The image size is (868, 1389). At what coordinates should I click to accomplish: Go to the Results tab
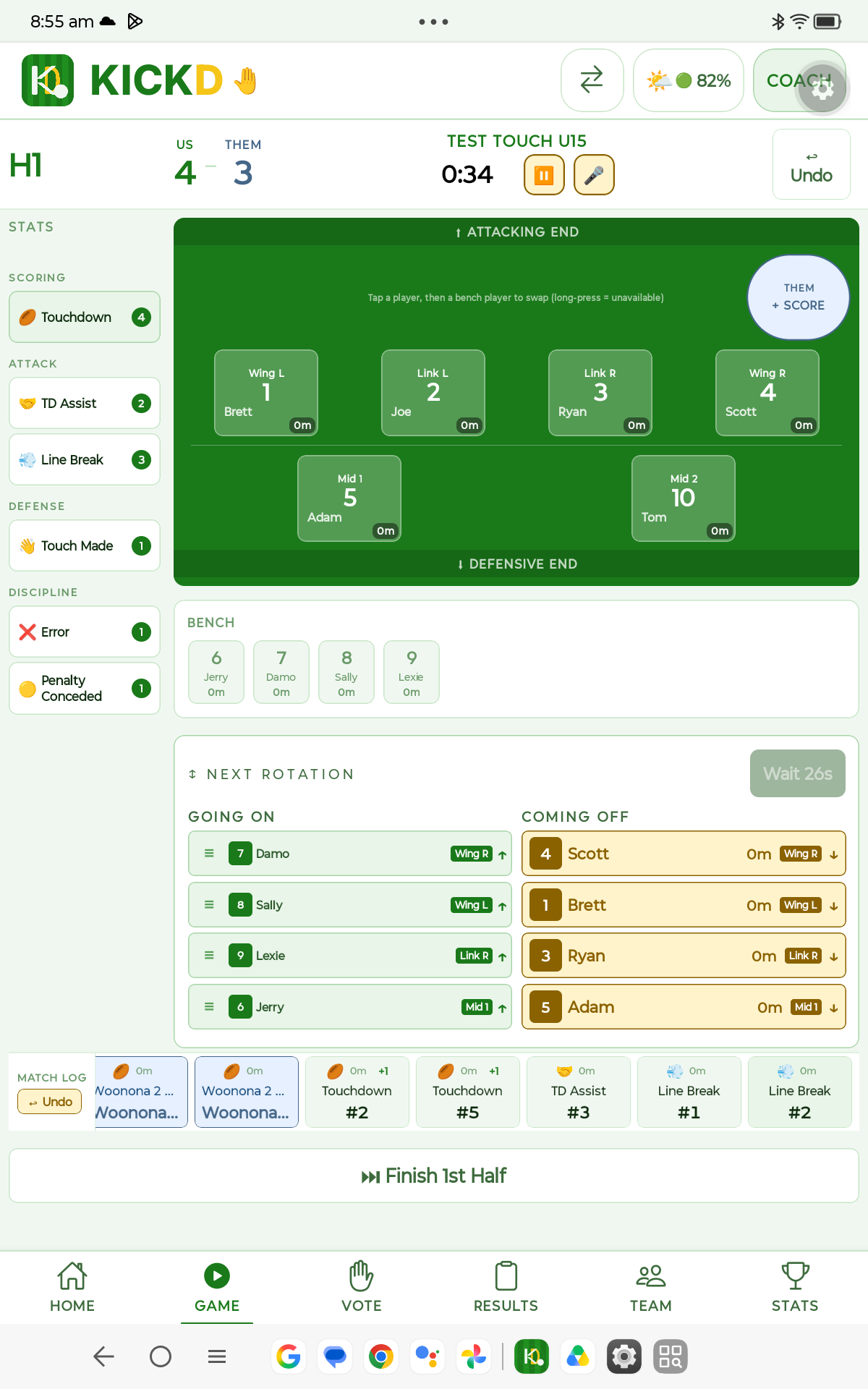[506, 1287]
